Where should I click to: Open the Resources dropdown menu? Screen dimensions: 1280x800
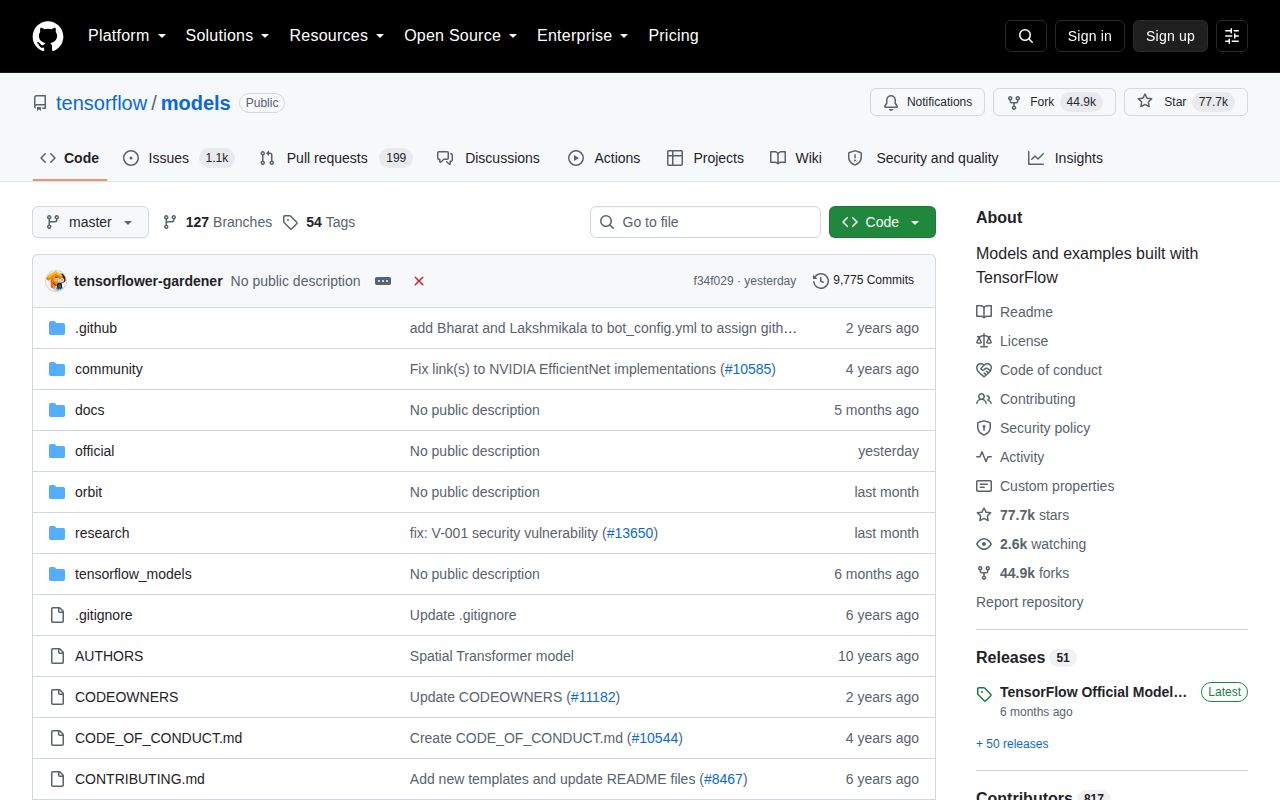[337, 36]
